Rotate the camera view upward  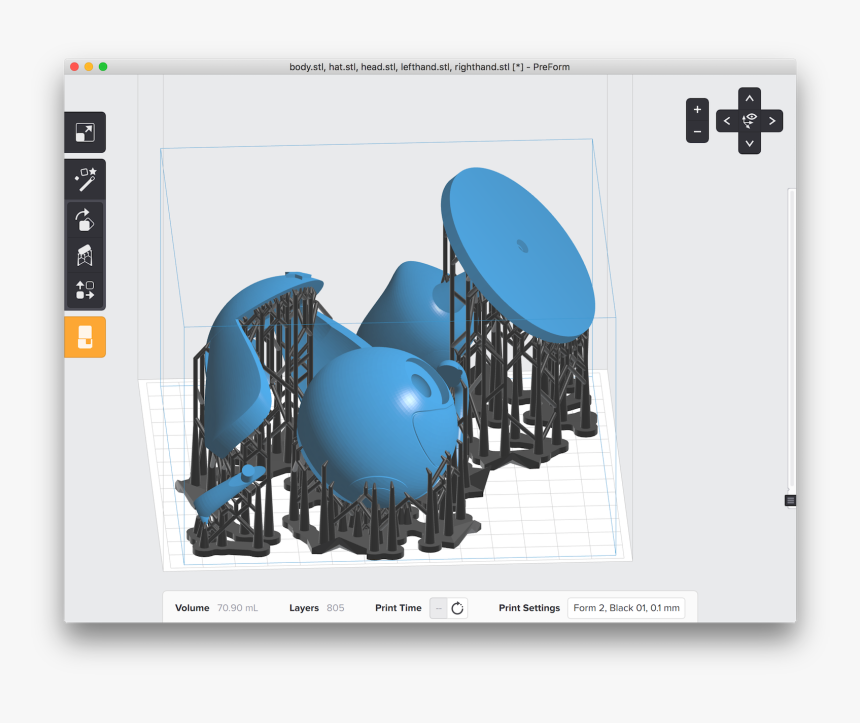coord(749,97)
